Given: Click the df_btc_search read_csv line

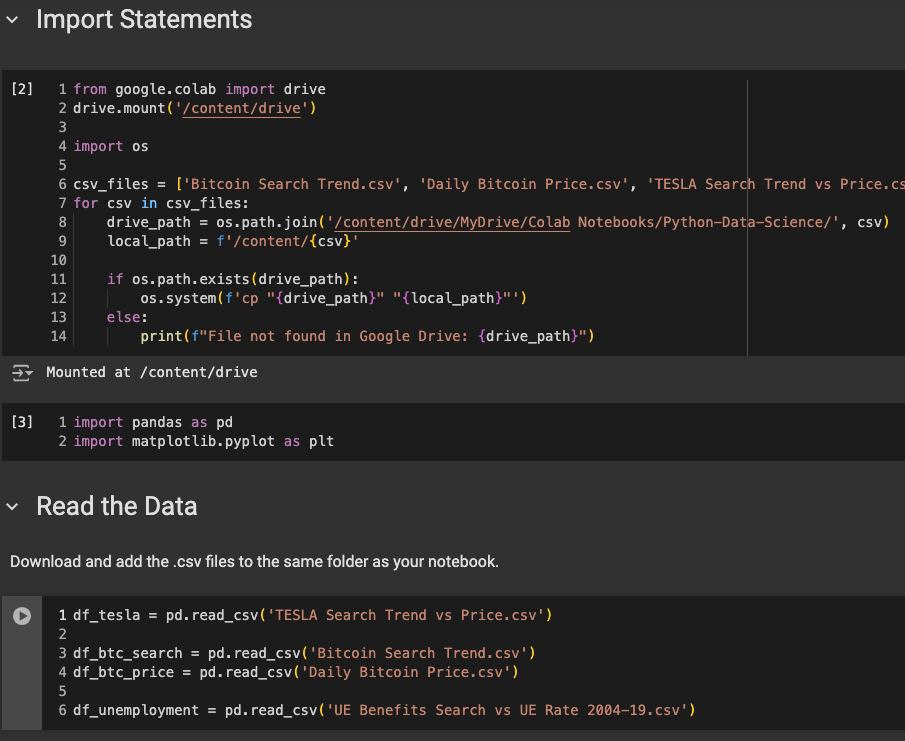Looking at the screenshot, I should tap(304, 653).
